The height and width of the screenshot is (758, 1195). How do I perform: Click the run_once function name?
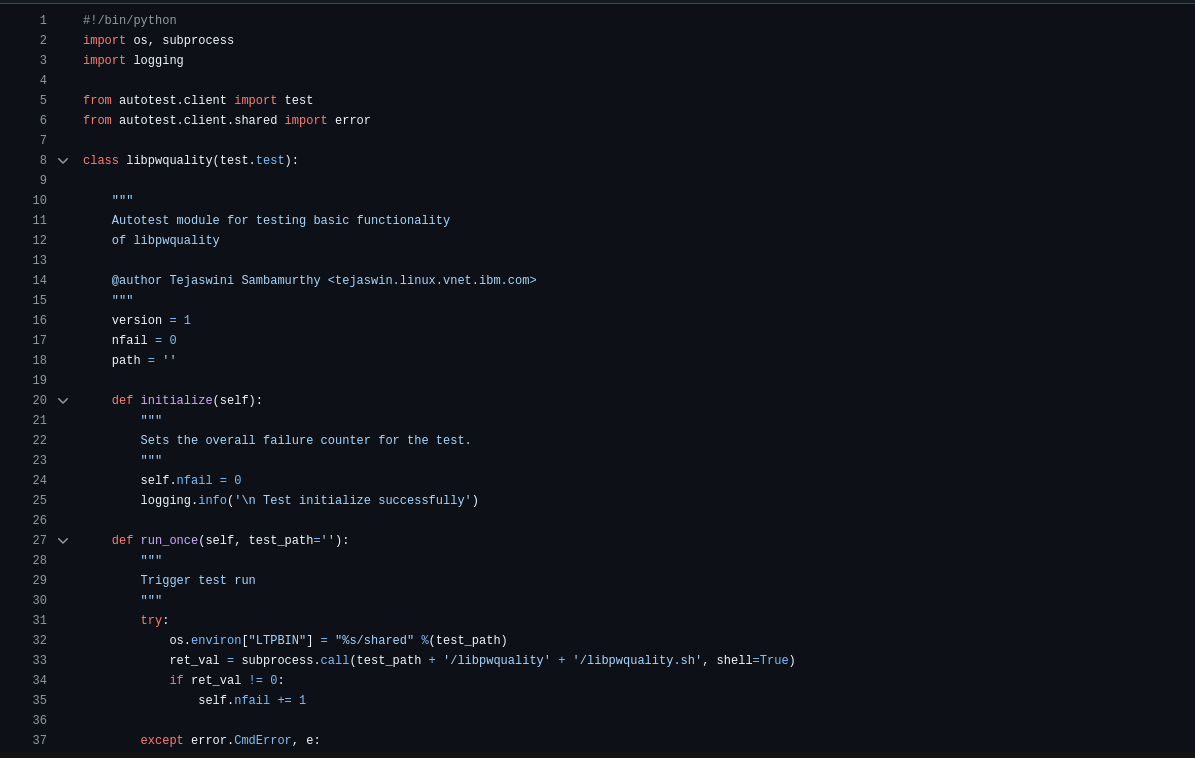tap(169, 540)
